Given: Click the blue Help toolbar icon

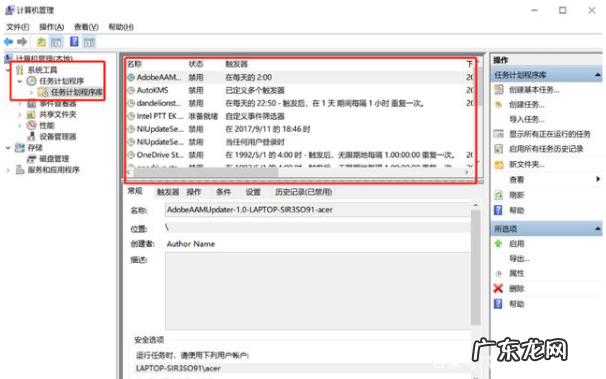Looking at the screenshot, I should point(74,41).
